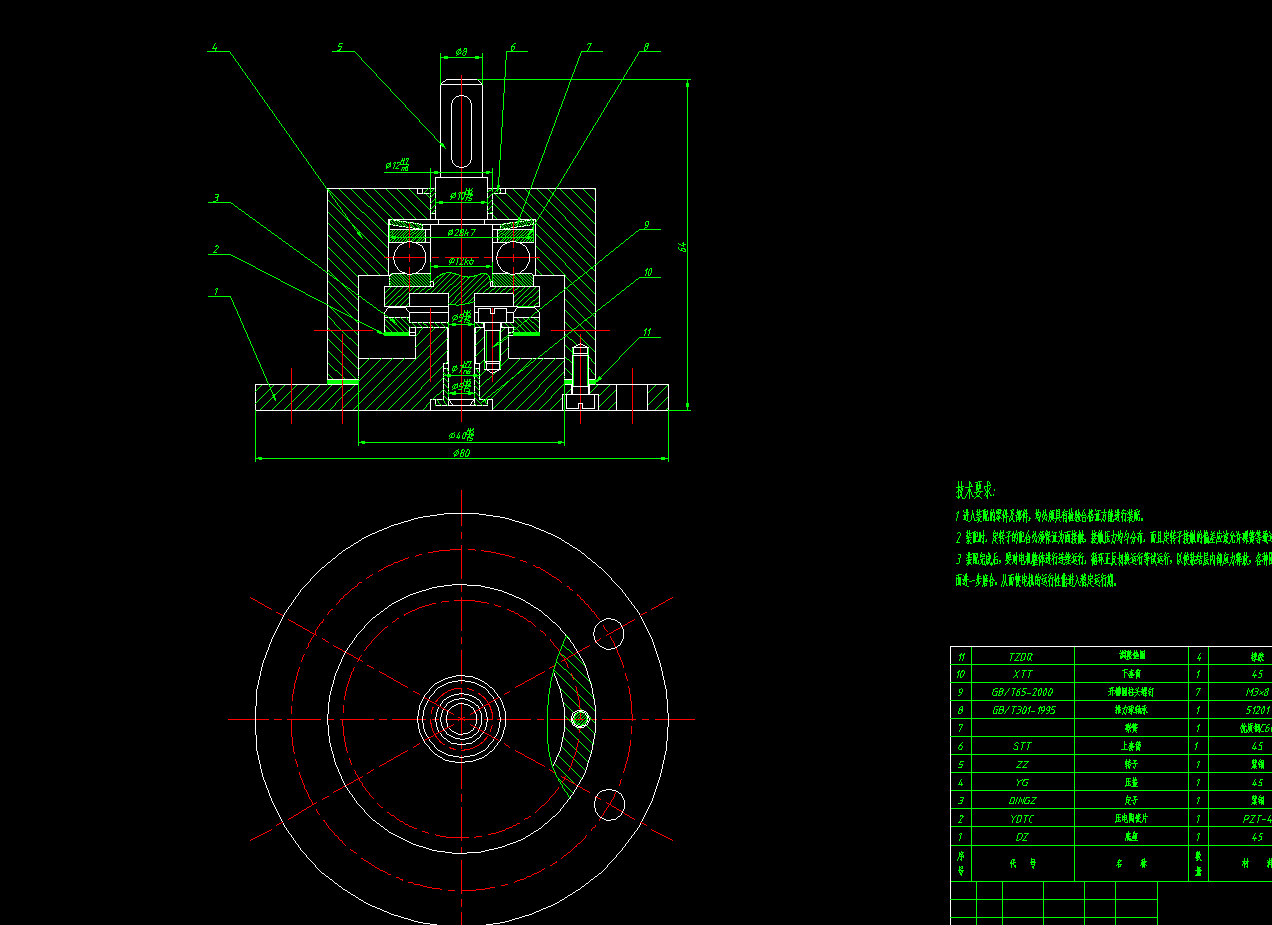Click 压电陶瓷片 name cell
1272x925 pixels.
pos(1131,819)
